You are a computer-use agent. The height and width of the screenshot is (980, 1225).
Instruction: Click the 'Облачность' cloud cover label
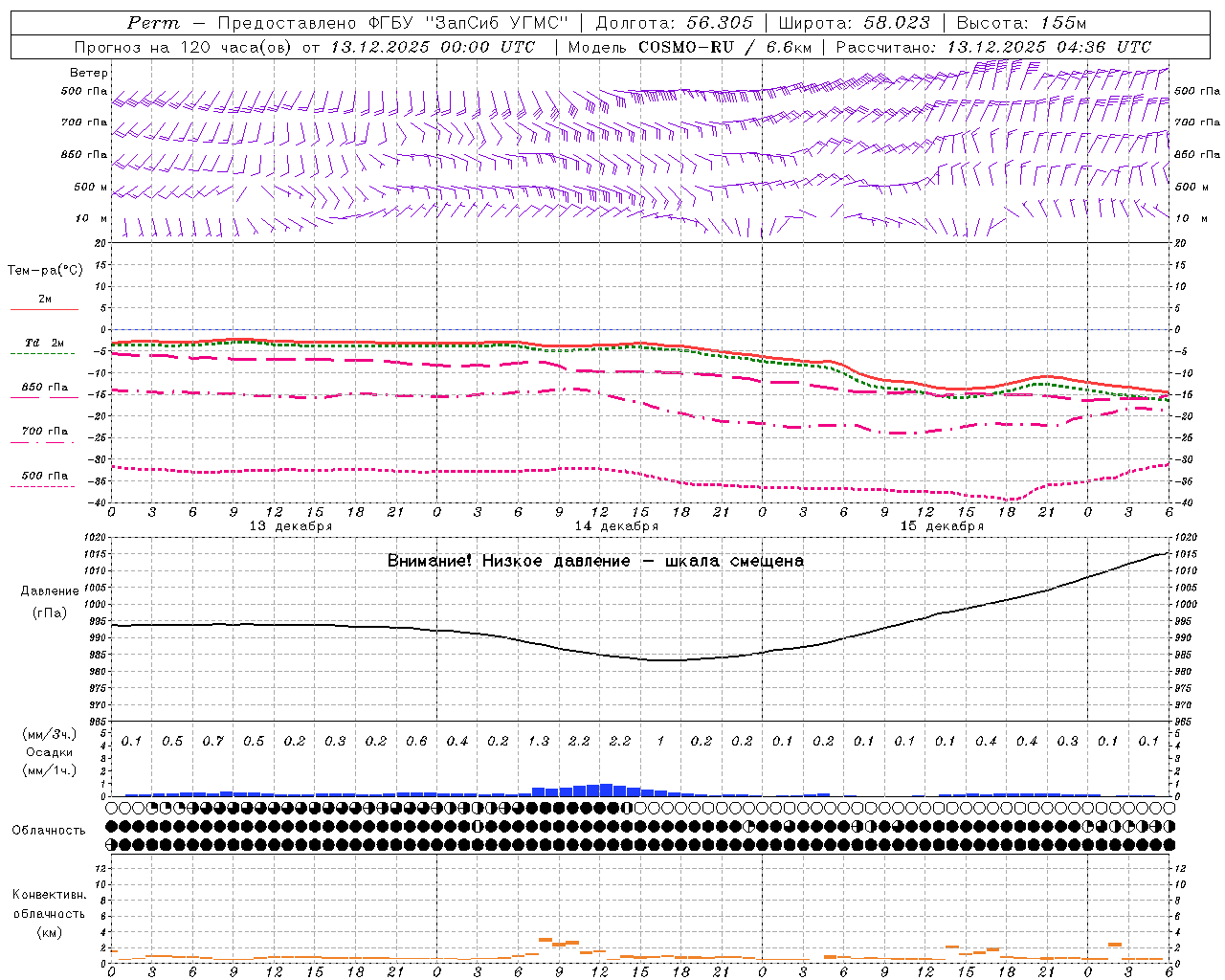tap(48, 830)
